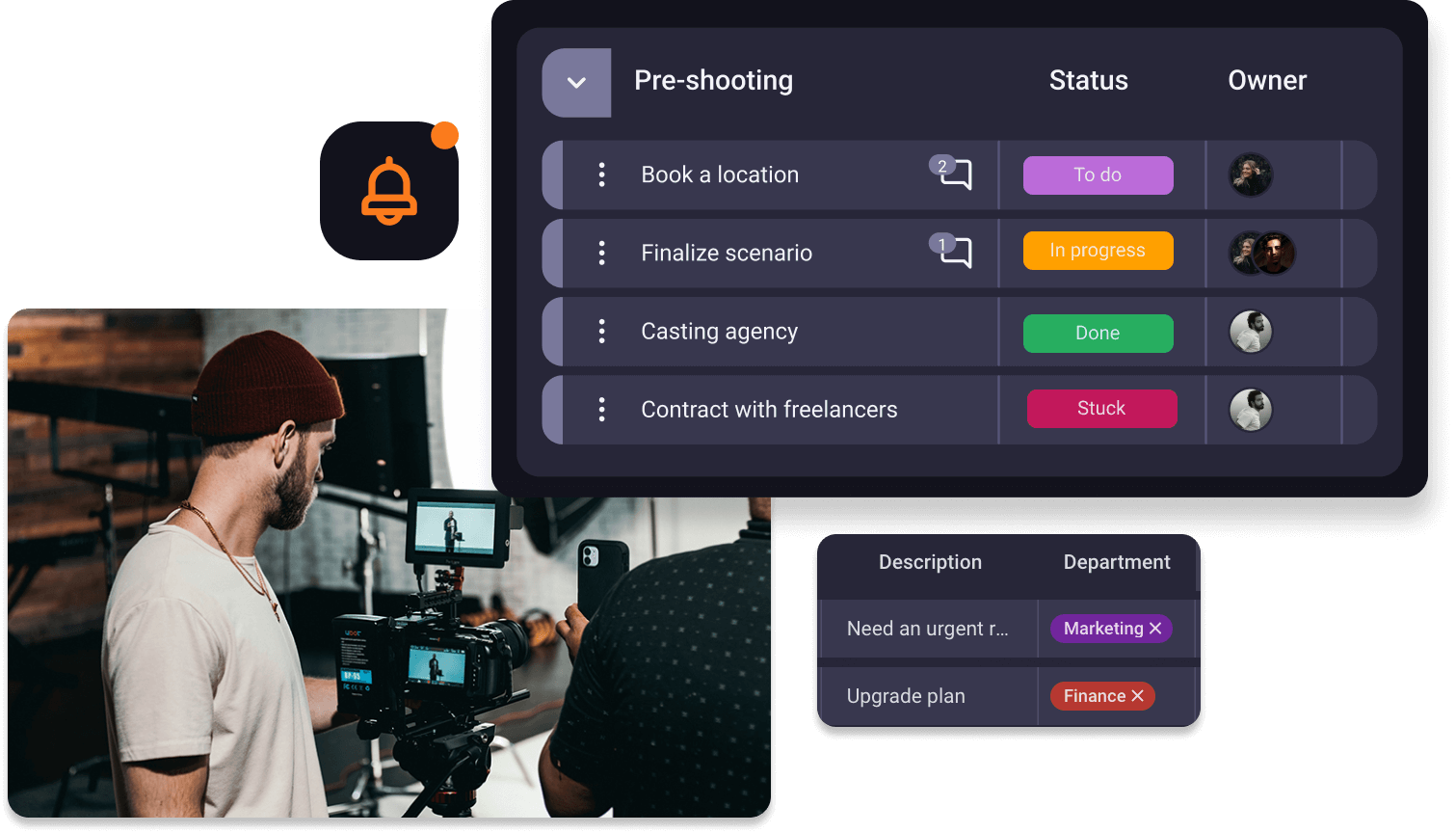
Task: Mark In progress status on Finalize scenario
Action: tap(1098, 250)
